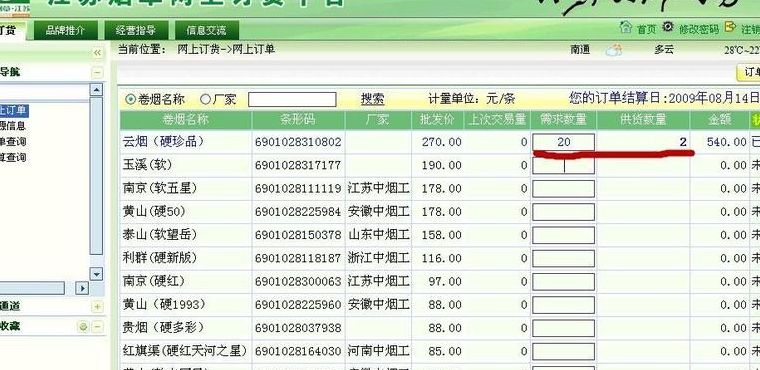Switch to the 信息交流 tab
Image resolution: width=760 pixels, height=370 pixels.
[206, 30]
